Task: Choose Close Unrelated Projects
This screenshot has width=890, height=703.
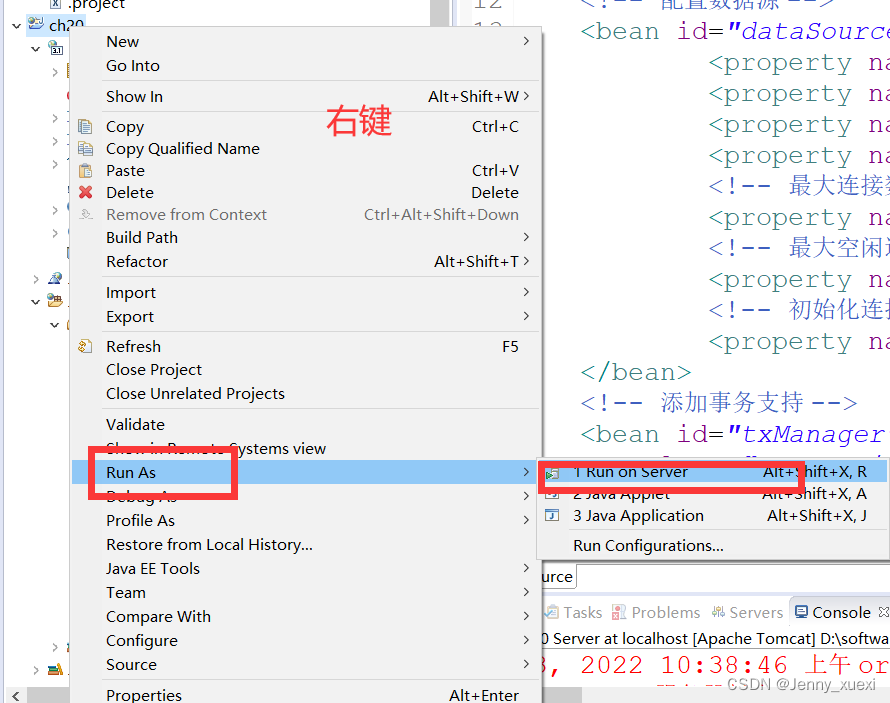Action: pos(307,394)
